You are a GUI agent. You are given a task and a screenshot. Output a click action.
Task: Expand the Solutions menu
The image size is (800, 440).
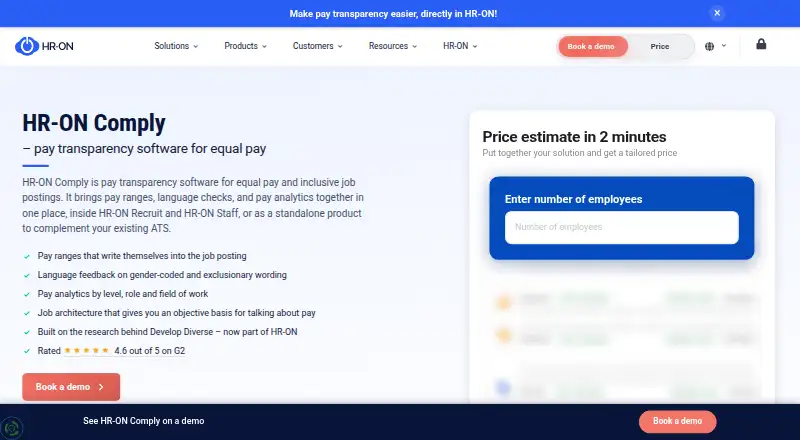(x=176, y=46)
